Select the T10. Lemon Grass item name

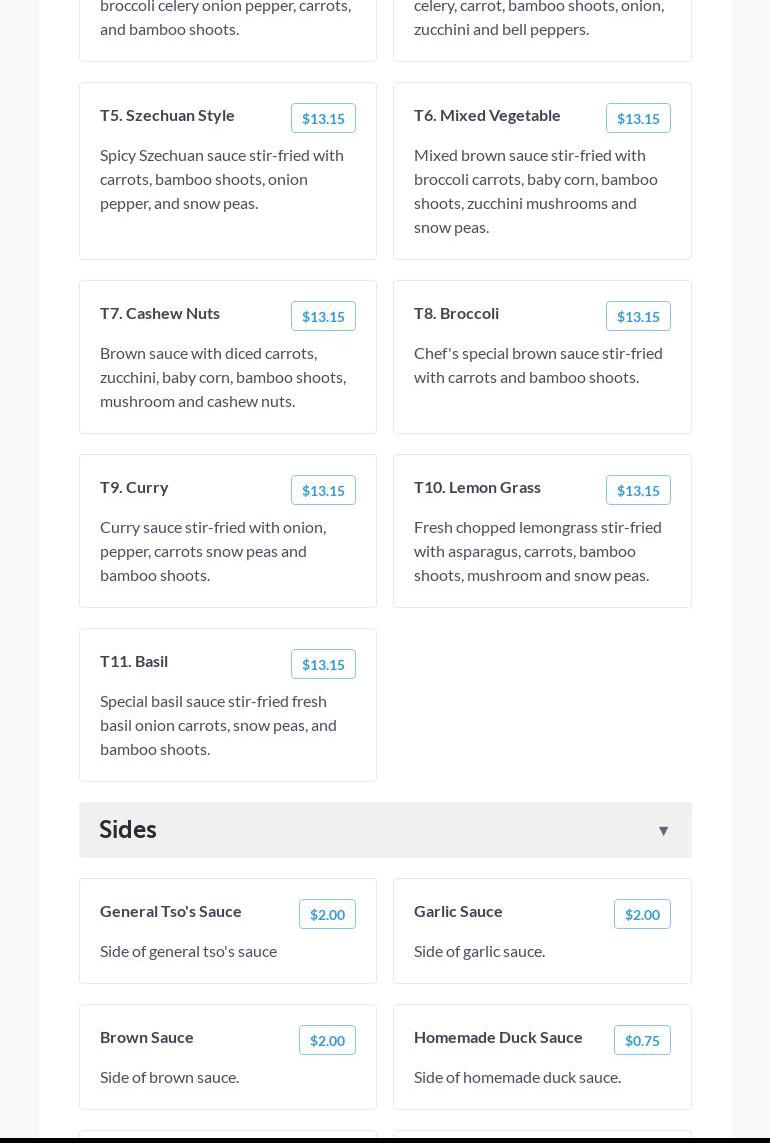coord(477,487)
